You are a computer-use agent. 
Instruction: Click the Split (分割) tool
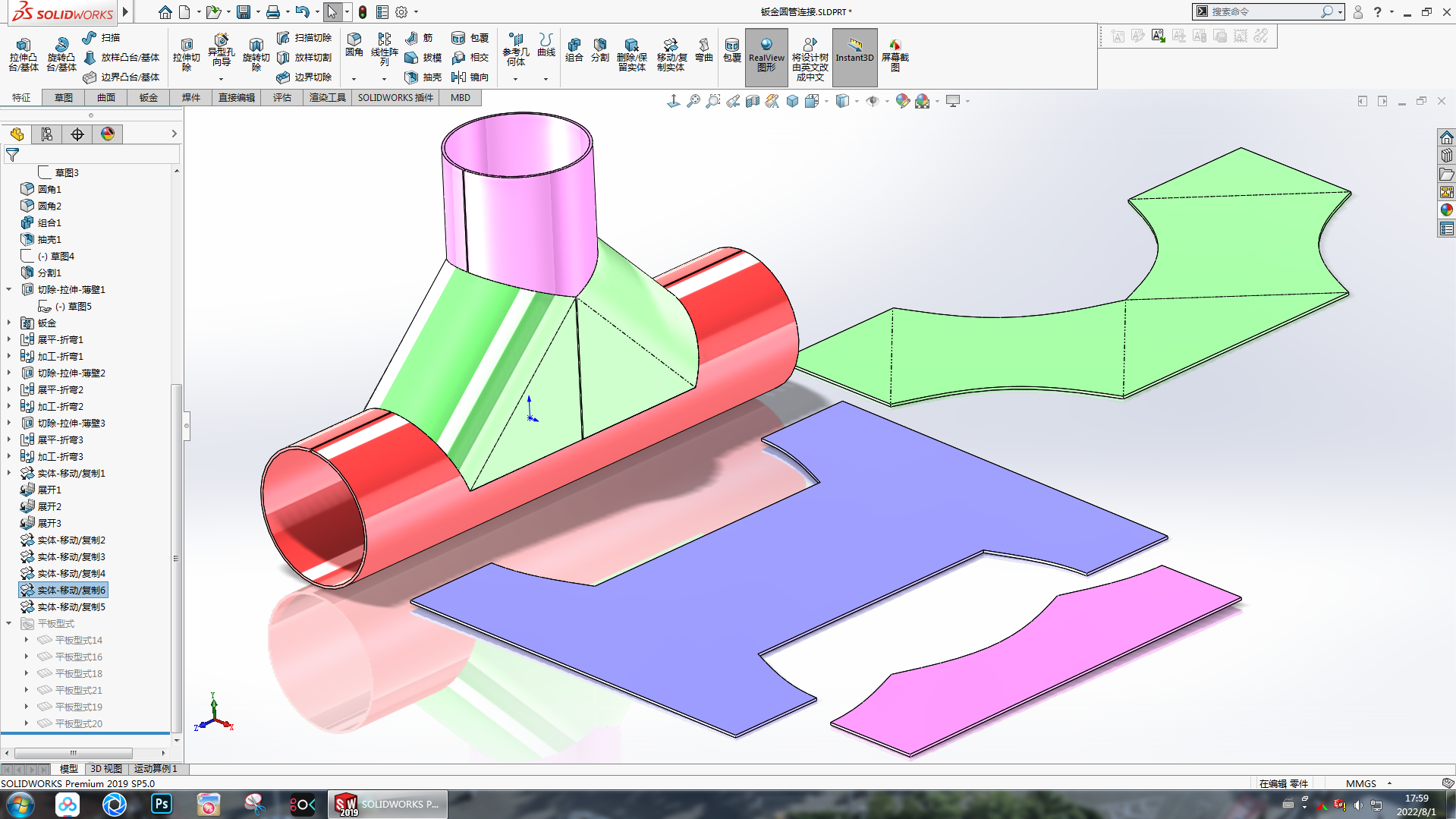pos(599,49)
